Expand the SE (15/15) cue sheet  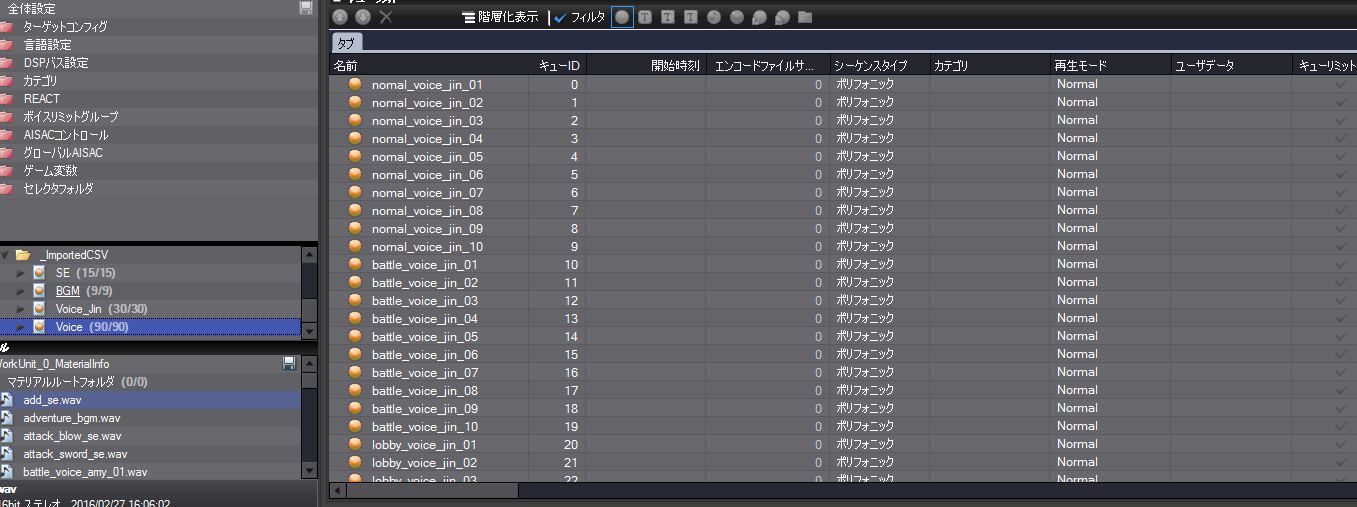[20, 272]
